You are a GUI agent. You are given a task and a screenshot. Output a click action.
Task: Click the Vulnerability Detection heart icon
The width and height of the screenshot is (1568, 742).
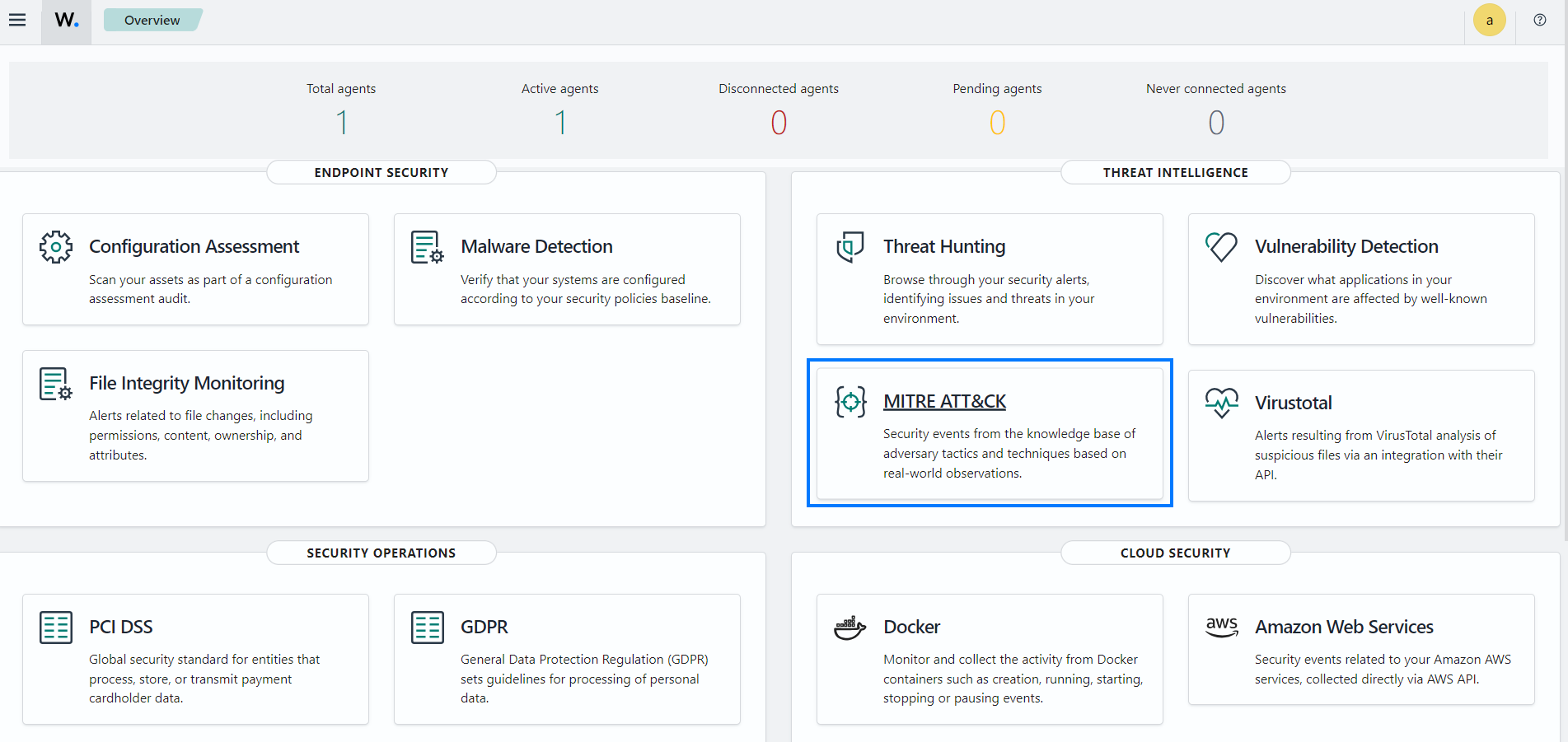pos(1221,247)
